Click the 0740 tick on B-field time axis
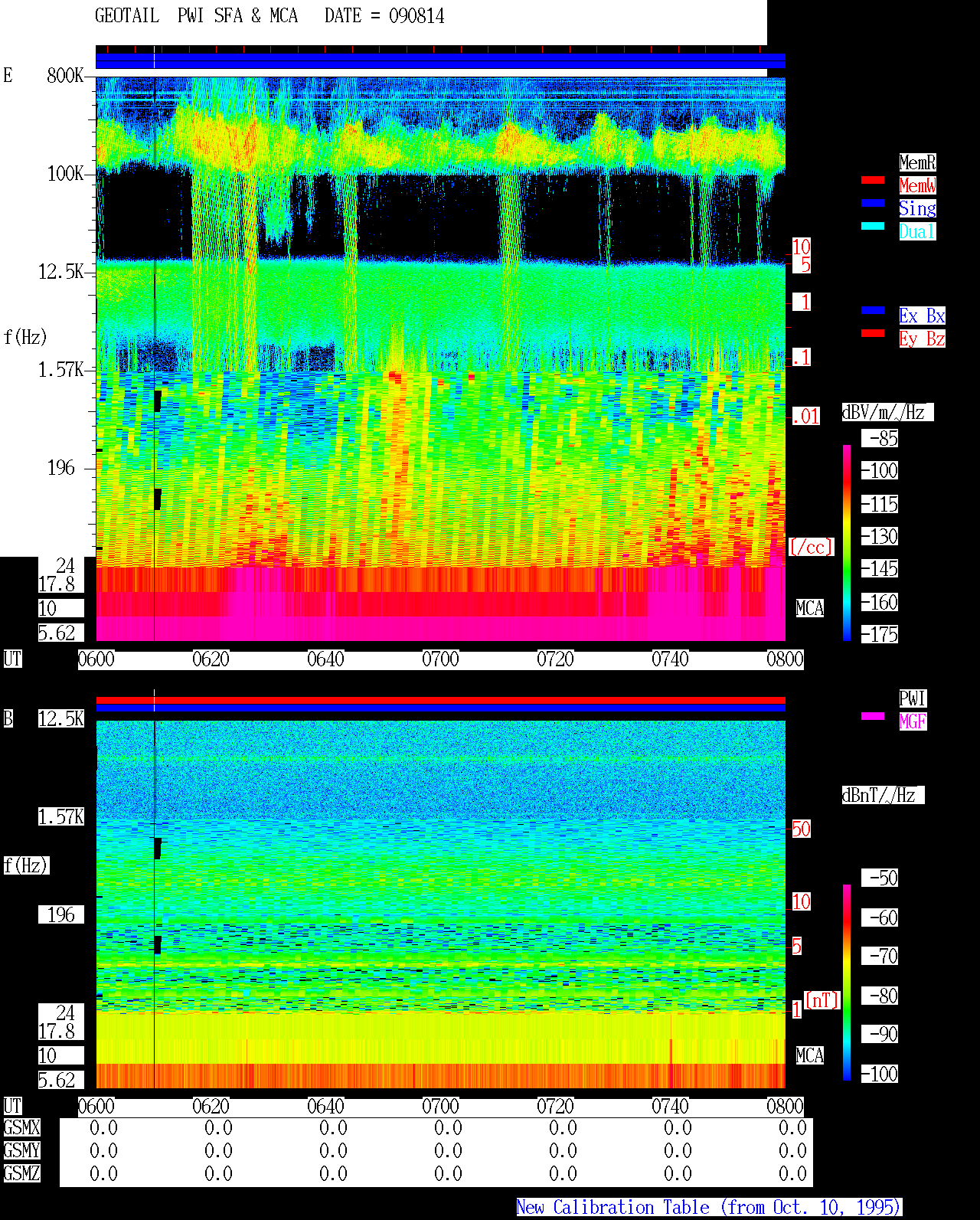This screenshot has width=980, height=1220. [x=671, y=1107]
